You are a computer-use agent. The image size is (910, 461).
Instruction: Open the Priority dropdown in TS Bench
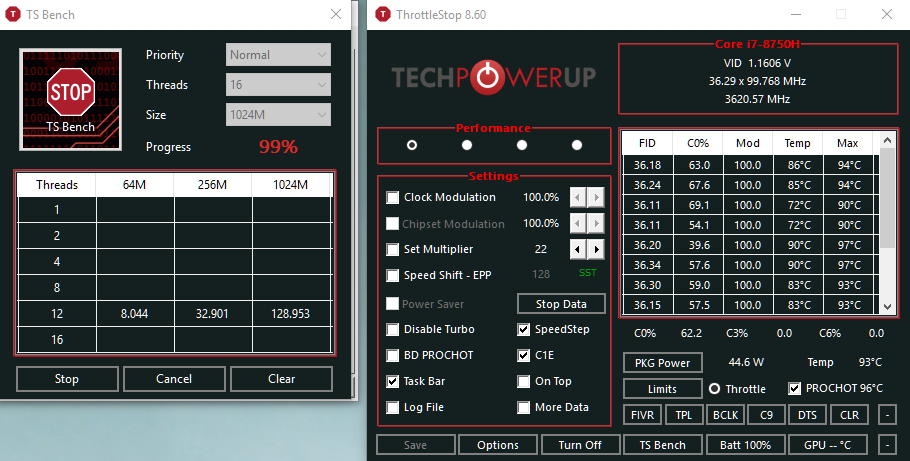click(x=279, y=55)
